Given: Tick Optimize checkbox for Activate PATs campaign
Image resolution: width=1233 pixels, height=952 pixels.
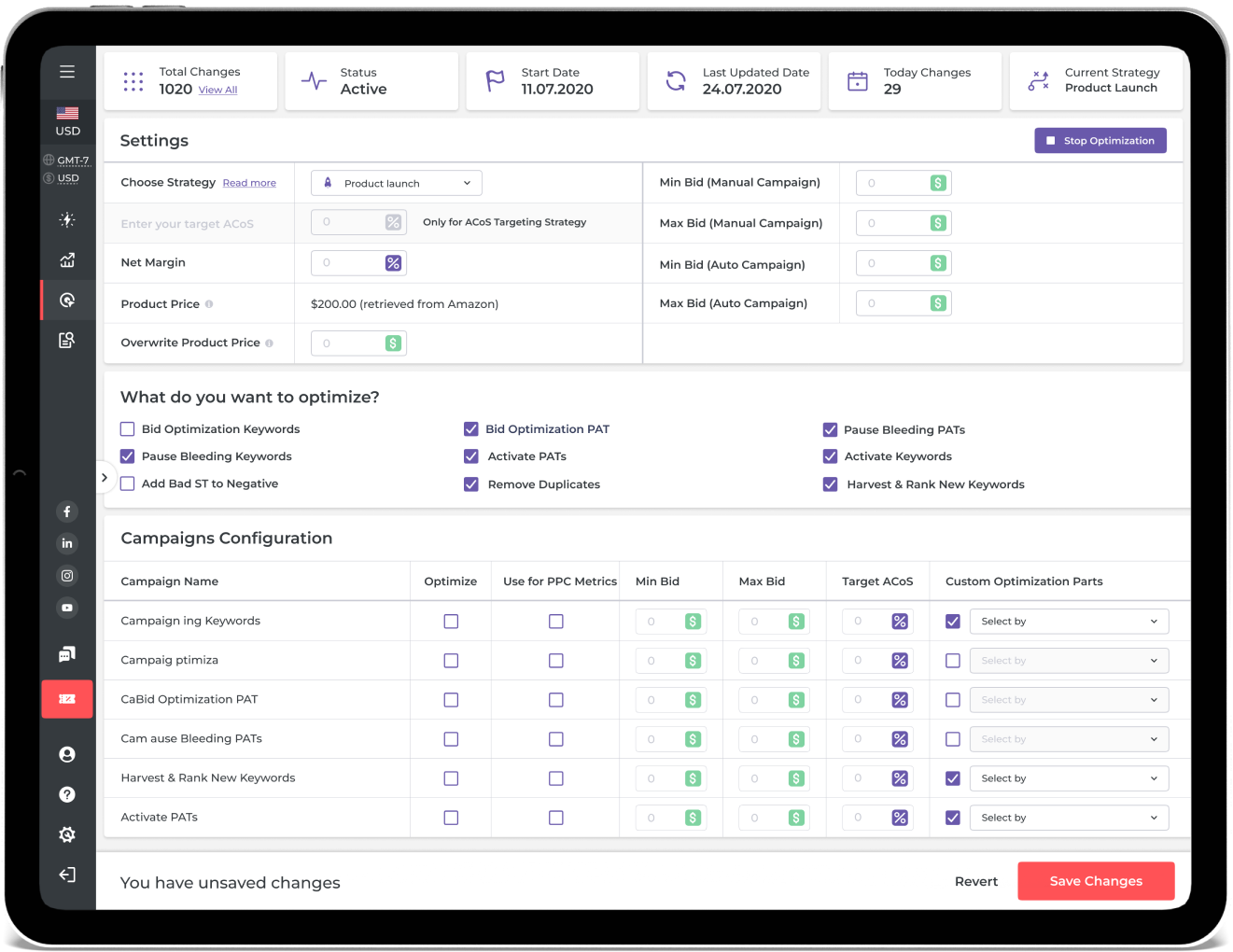Looking at the screenshot, I should pos(451,818).
